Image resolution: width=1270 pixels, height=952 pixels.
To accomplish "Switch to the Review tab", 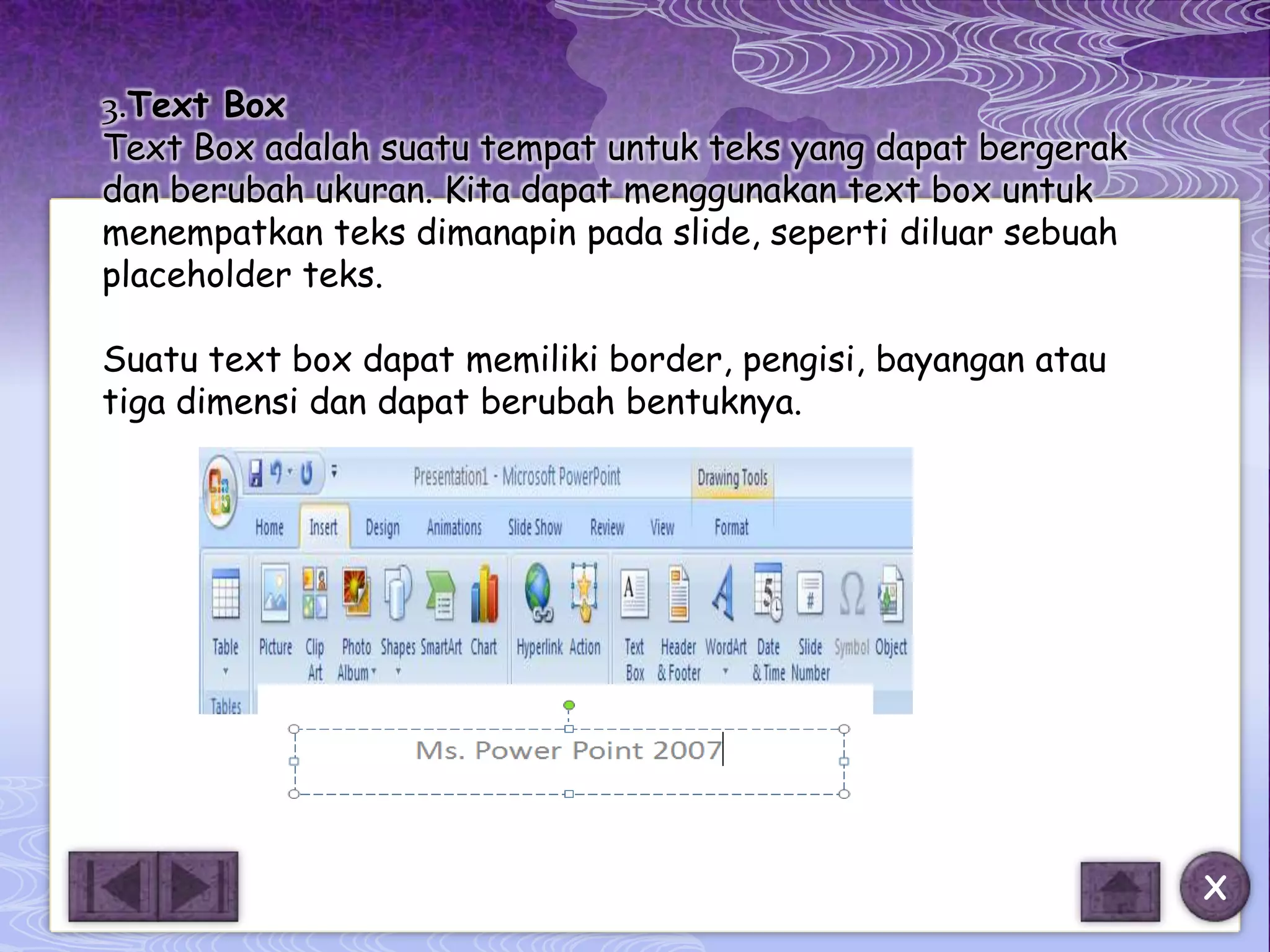I will click(607, 527).
